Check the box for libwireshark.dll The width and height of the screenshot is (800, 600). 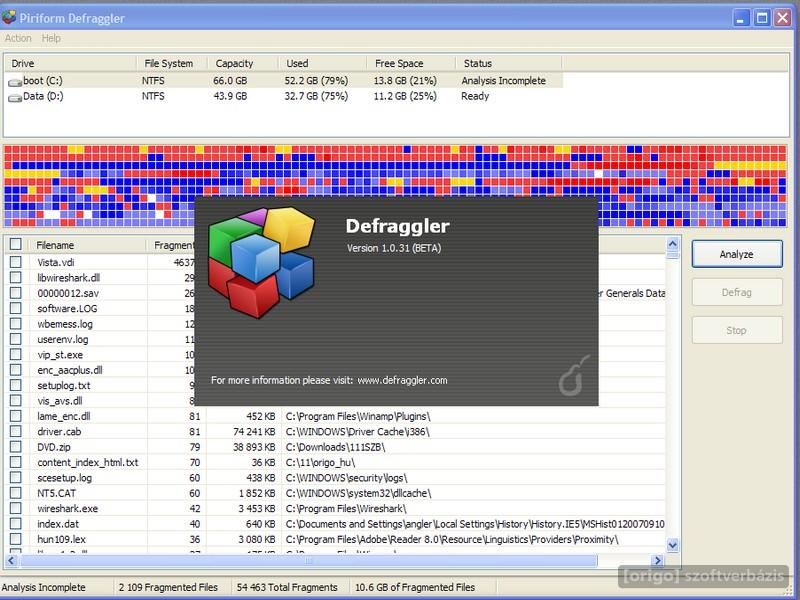[16, 277]
